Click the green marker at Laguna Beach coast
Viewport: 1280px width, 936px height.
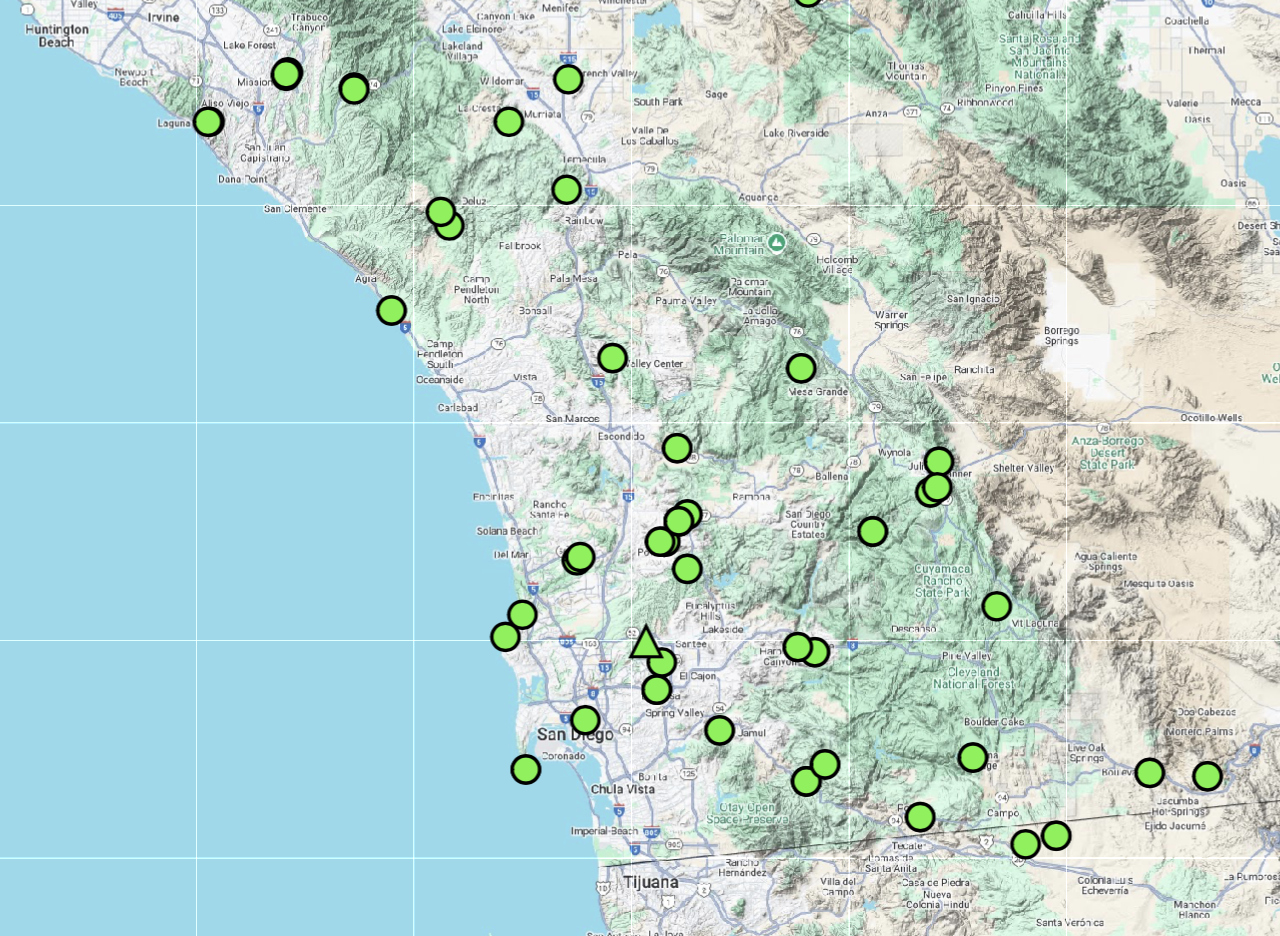pyautogui.click(x=208, y=122)
